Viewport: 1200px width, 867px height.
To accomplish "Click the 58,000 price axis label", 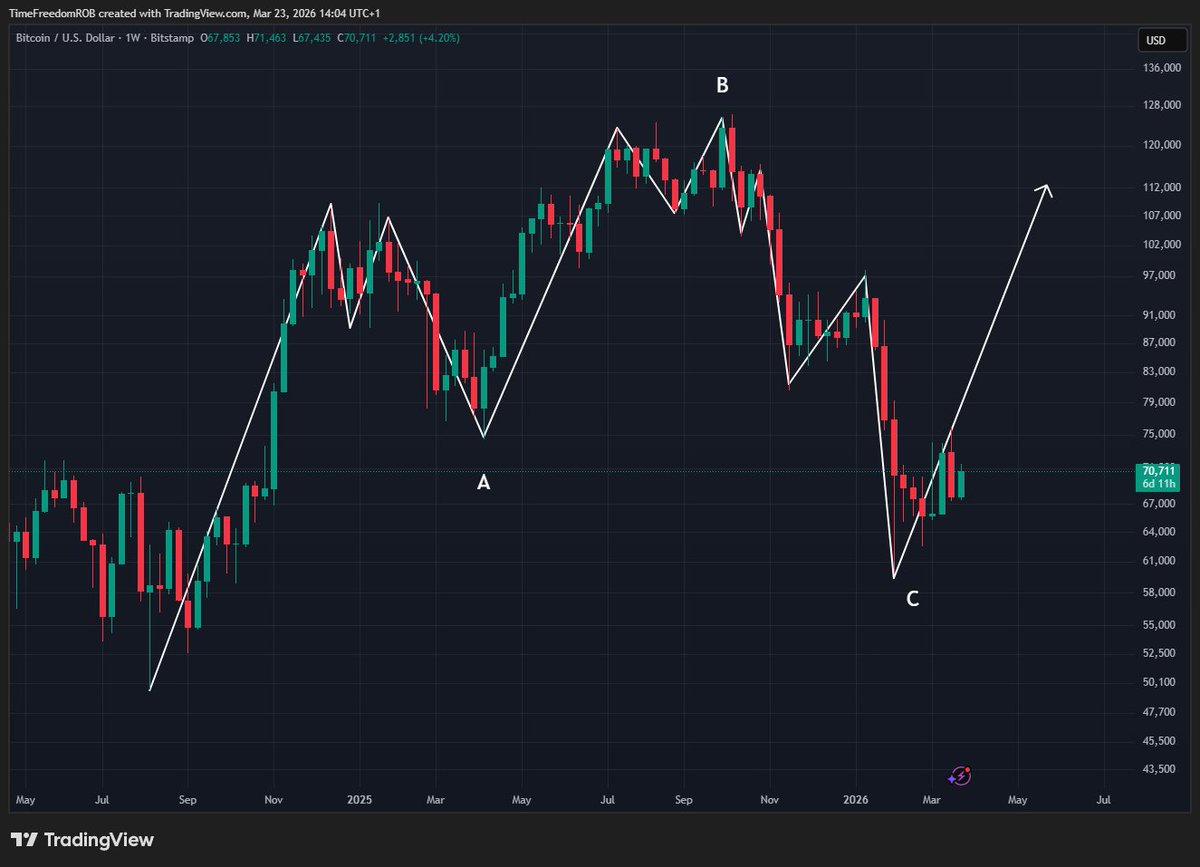I will [1157, 592].
